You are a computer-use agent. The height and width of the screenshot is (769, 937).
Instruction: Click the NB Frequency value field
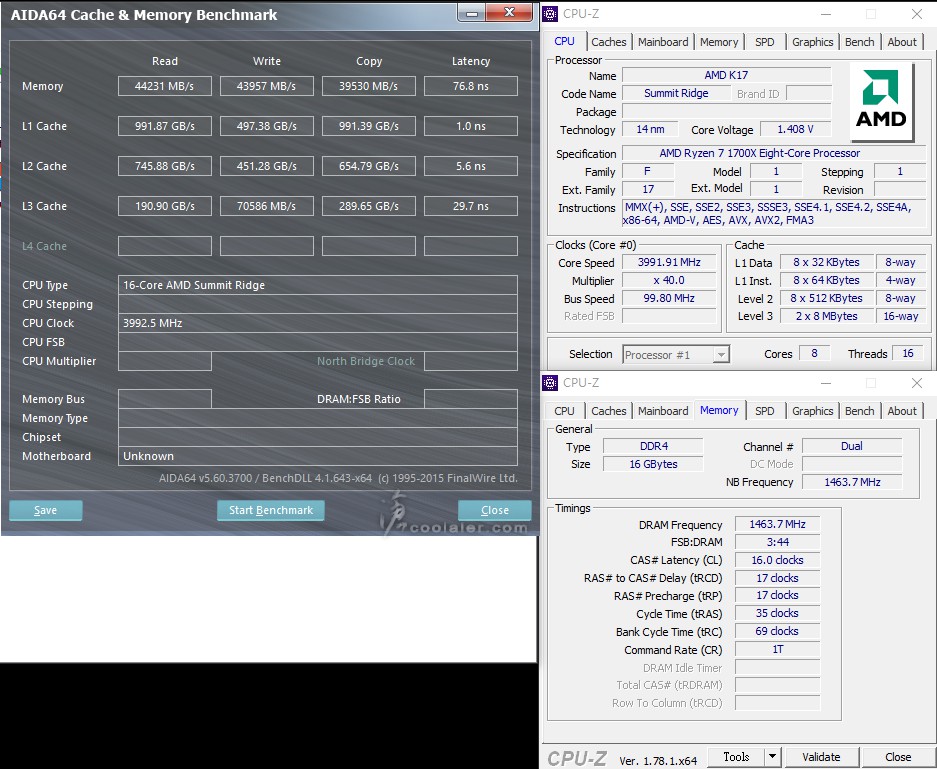(x=852, y=482)
